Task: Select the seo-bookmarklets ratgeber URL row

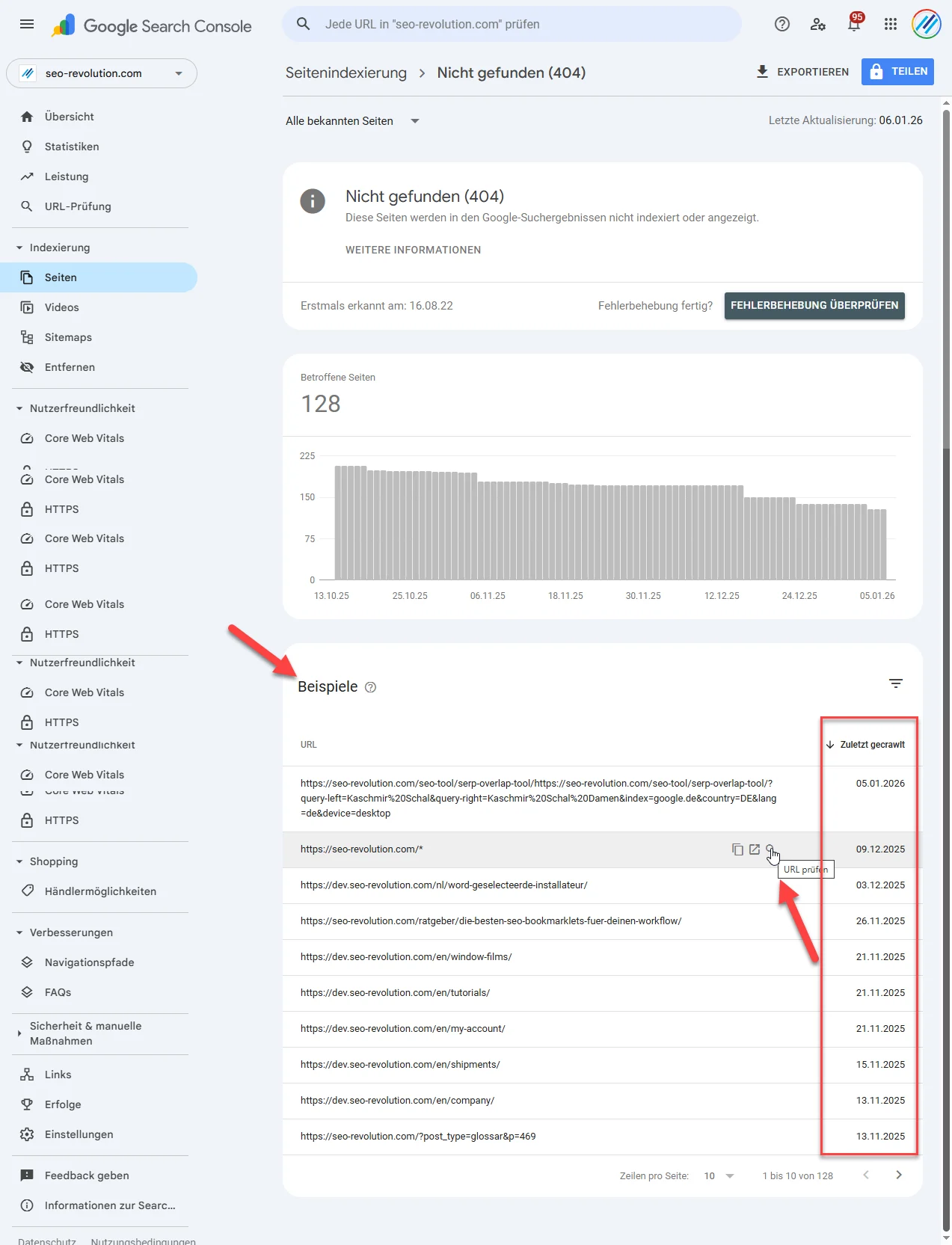Action: tap(603, 921)
